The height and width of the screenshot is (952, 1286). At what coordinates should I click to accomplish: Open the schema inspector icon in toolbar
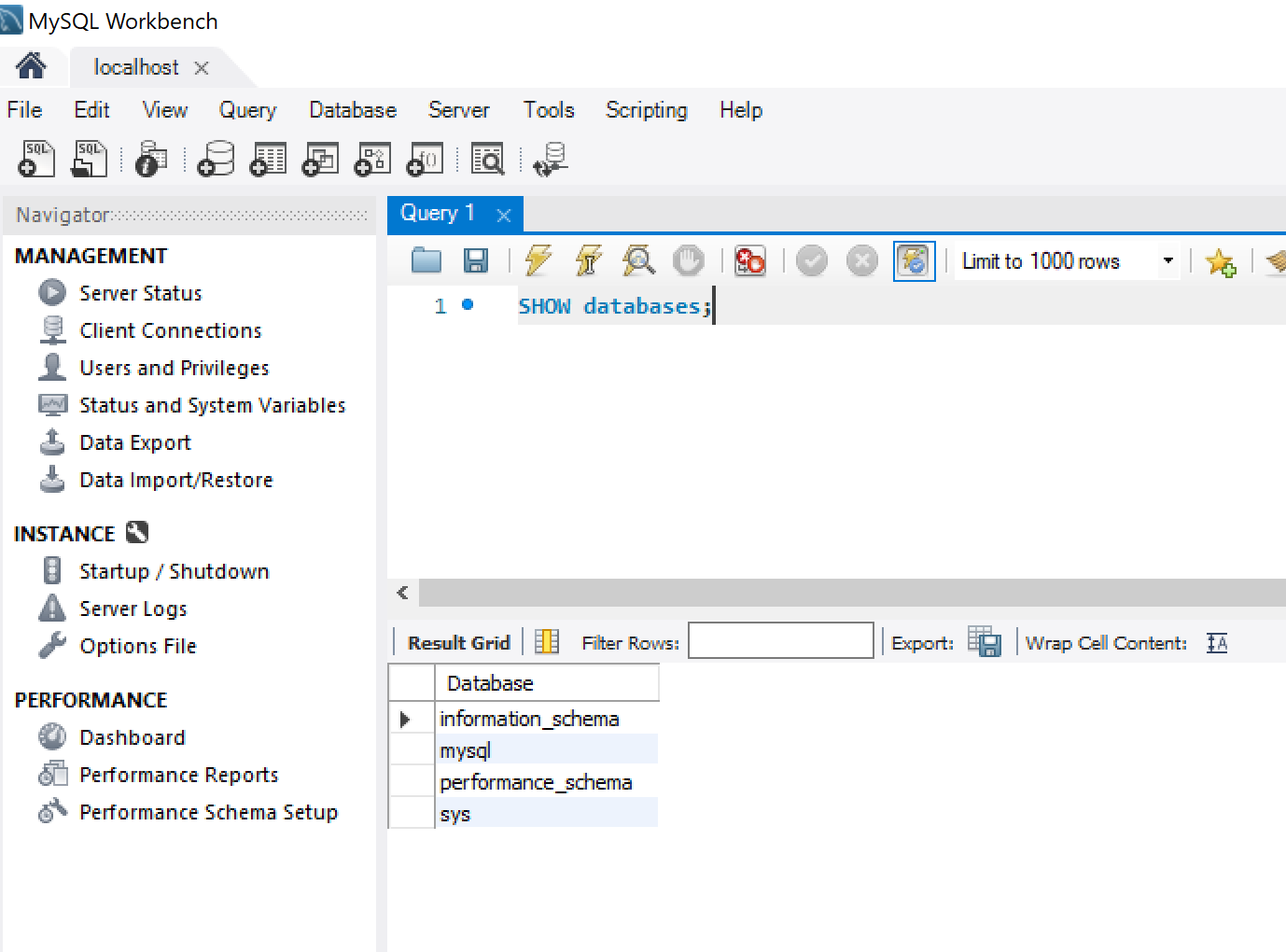coord(151,160)
